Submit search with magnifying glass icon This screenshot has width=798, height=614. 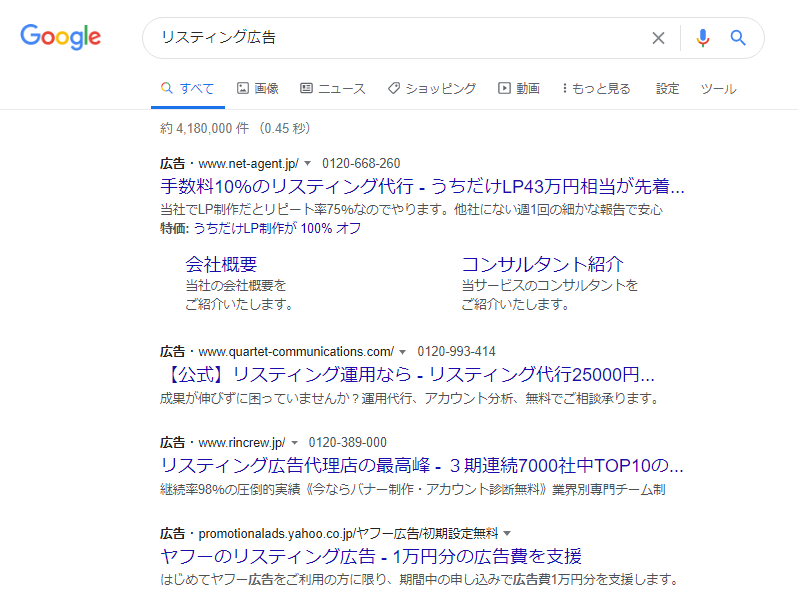(x=738, y=38)
